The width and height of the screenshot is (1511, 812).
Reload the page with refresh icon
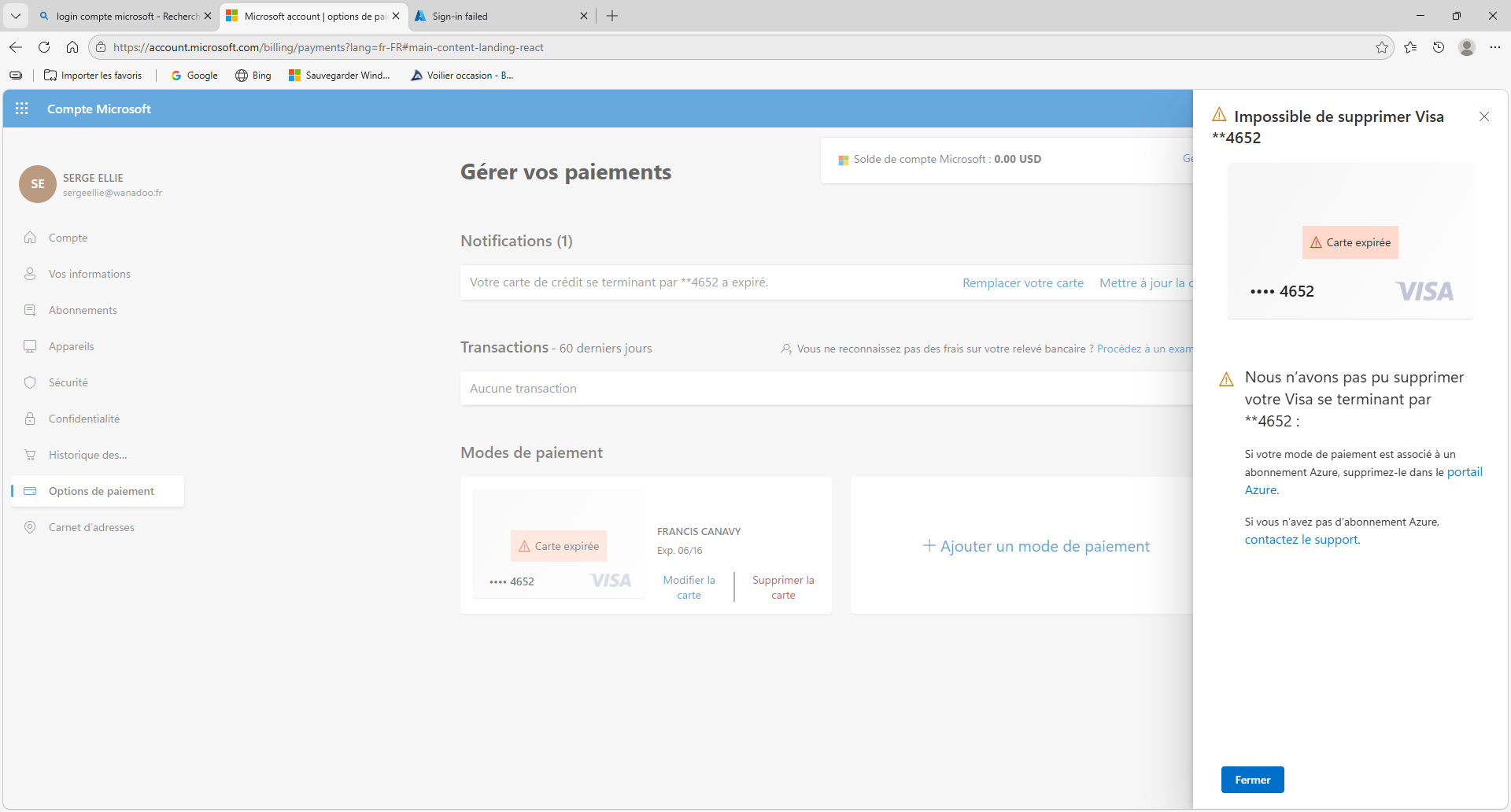click(44, 47)
